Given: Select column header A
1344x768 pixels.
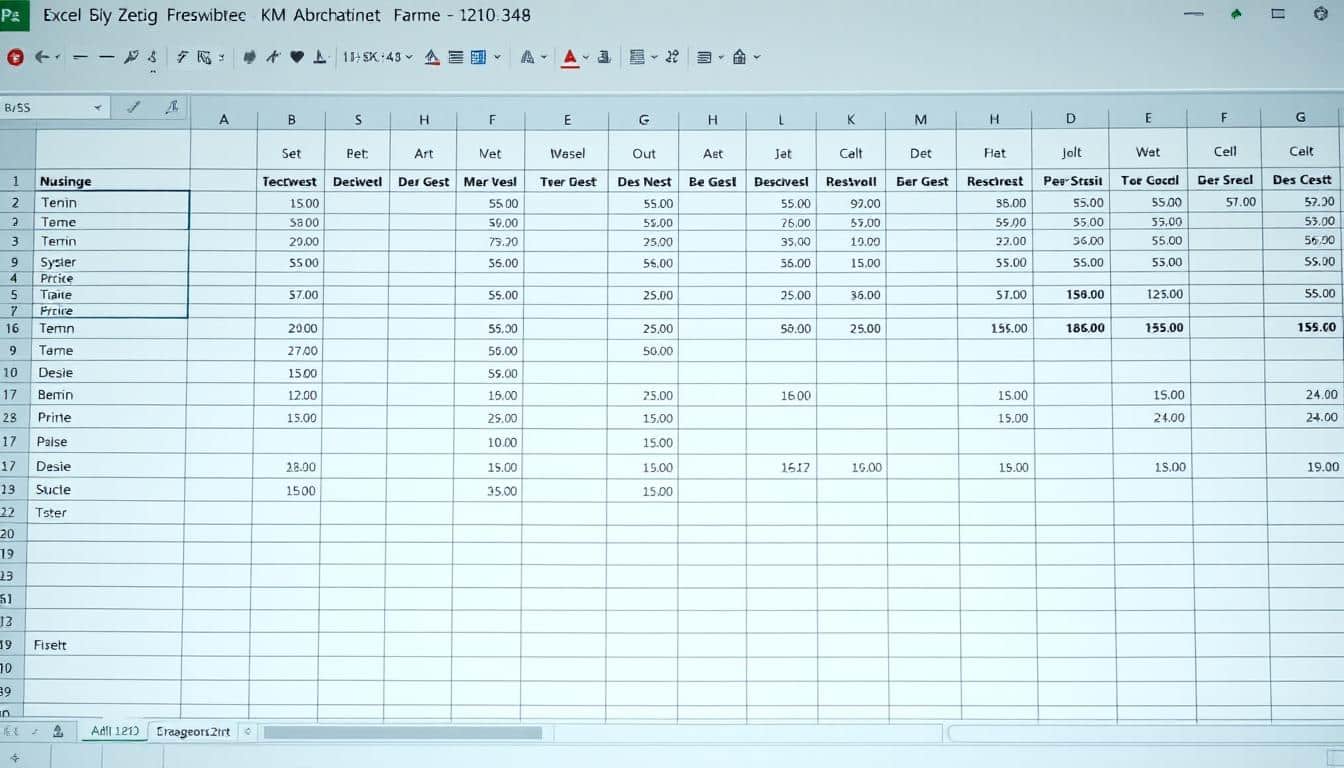Looking at the screenshot, I should (x=224, y=119).
